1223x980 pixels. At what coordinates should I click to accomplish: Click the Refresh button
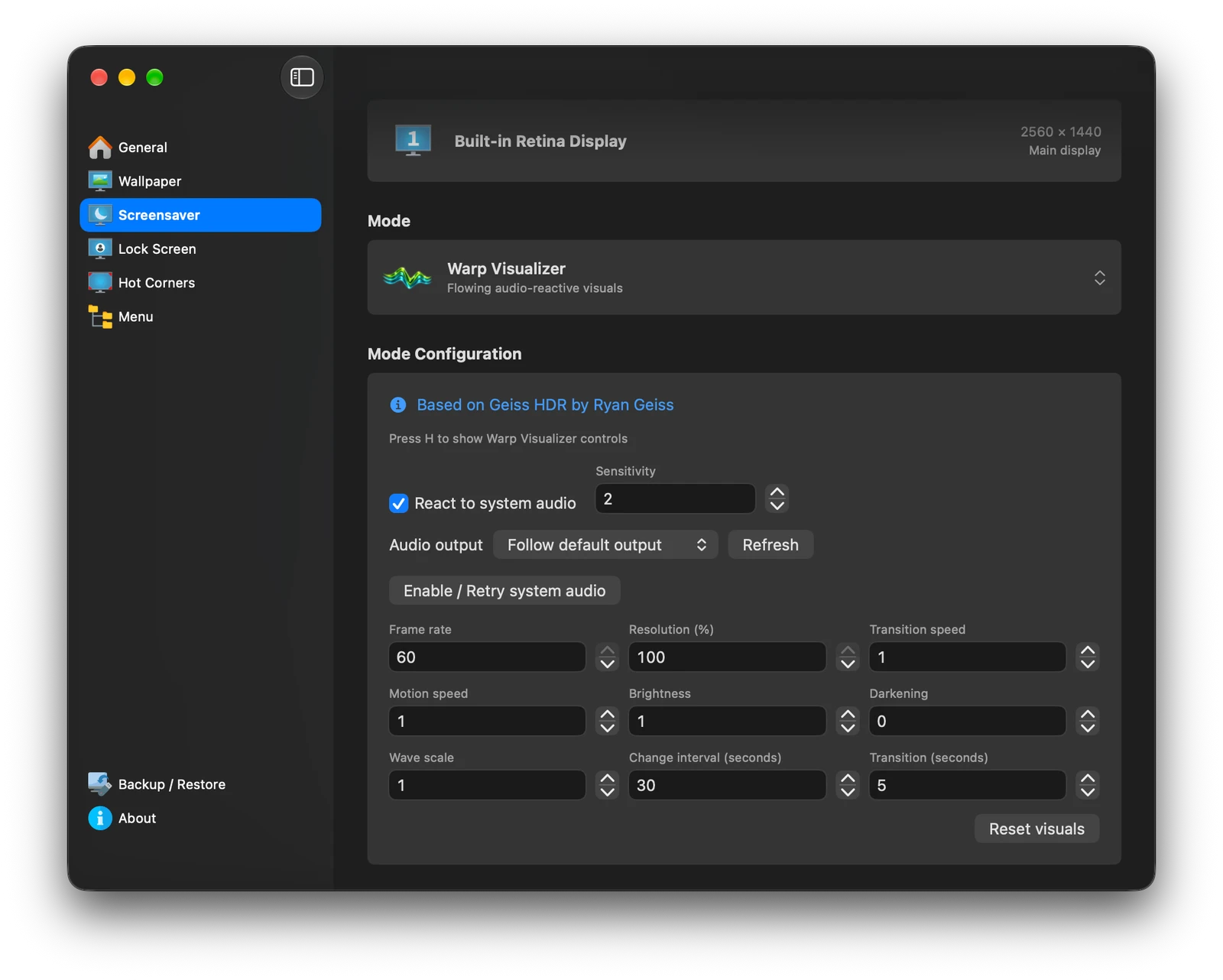(770, 544)
